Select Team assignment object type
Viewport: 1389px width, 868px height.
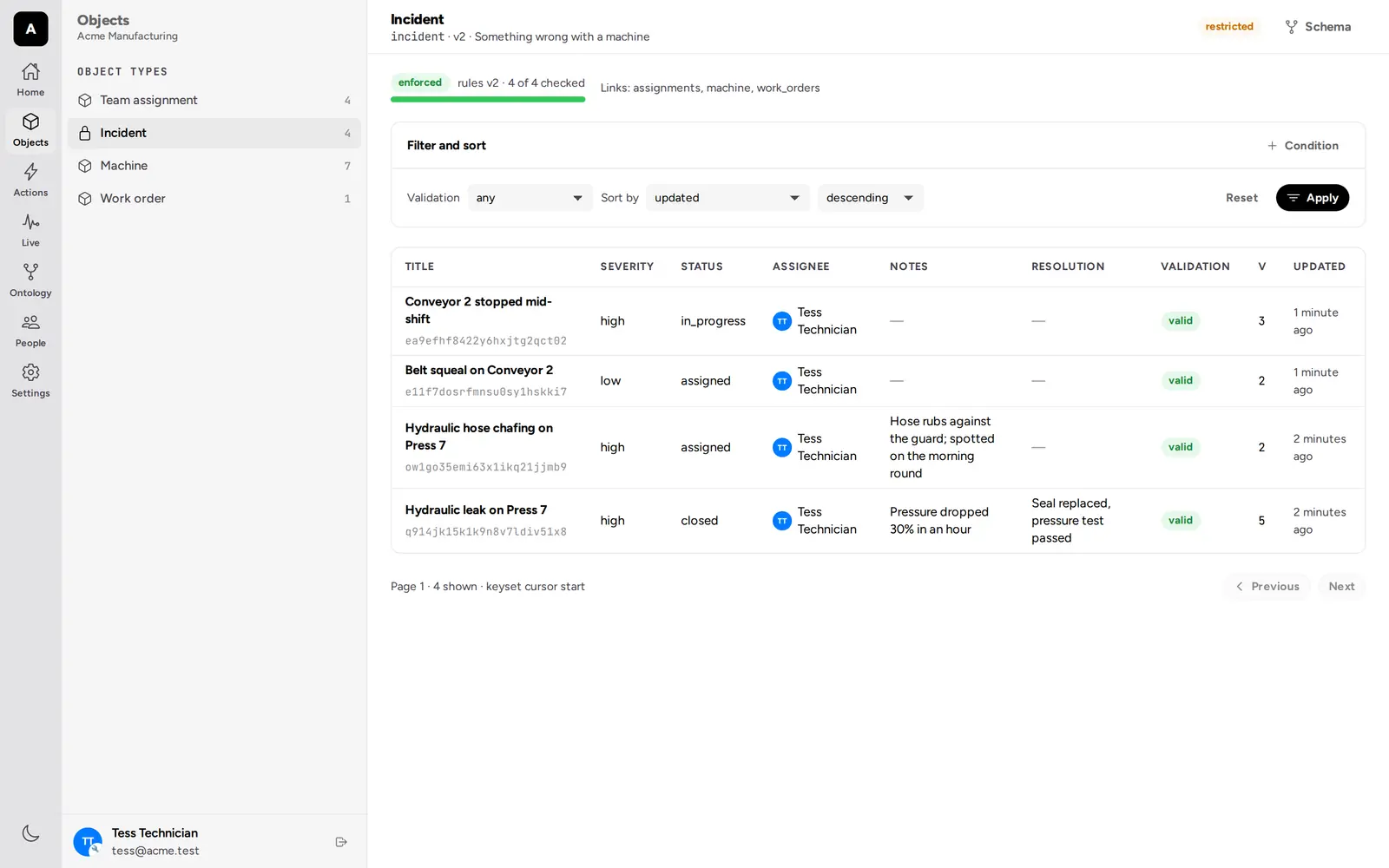[x=214, y=101]
